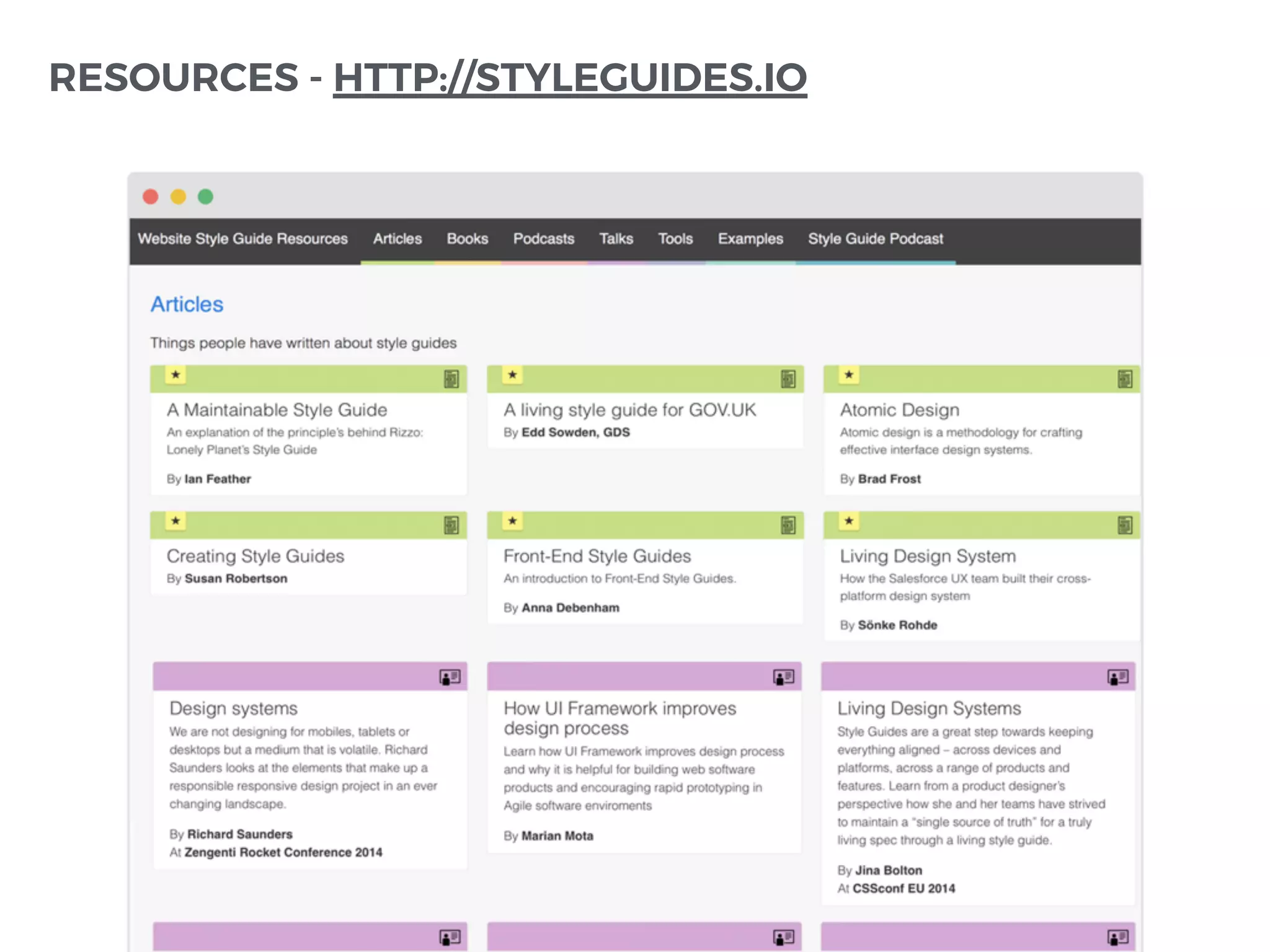Click star badge on GOV.UK living style guide card
1270x952 pixels.
tap(512, 375)
